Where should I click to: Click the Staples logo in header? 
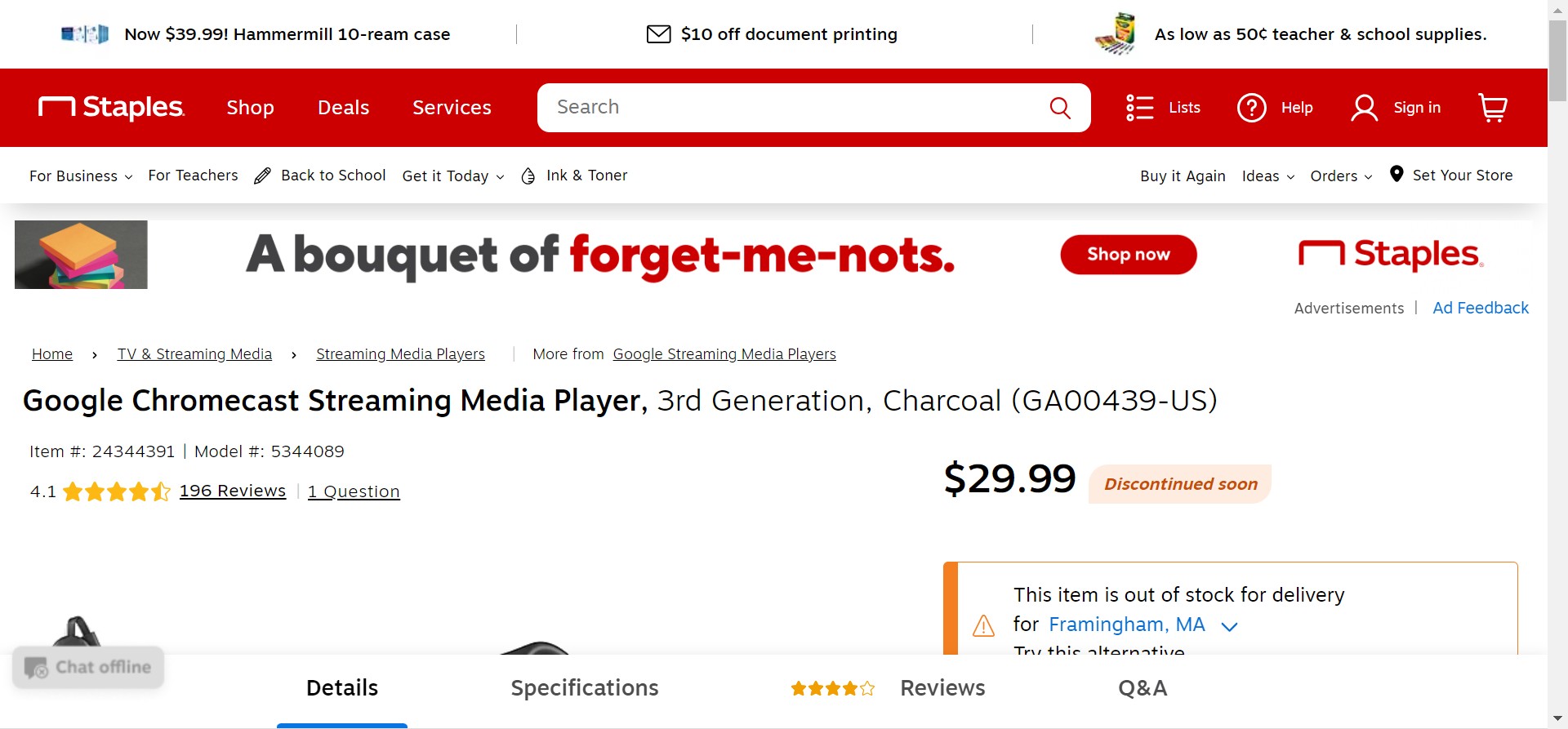tap(112, 107)
